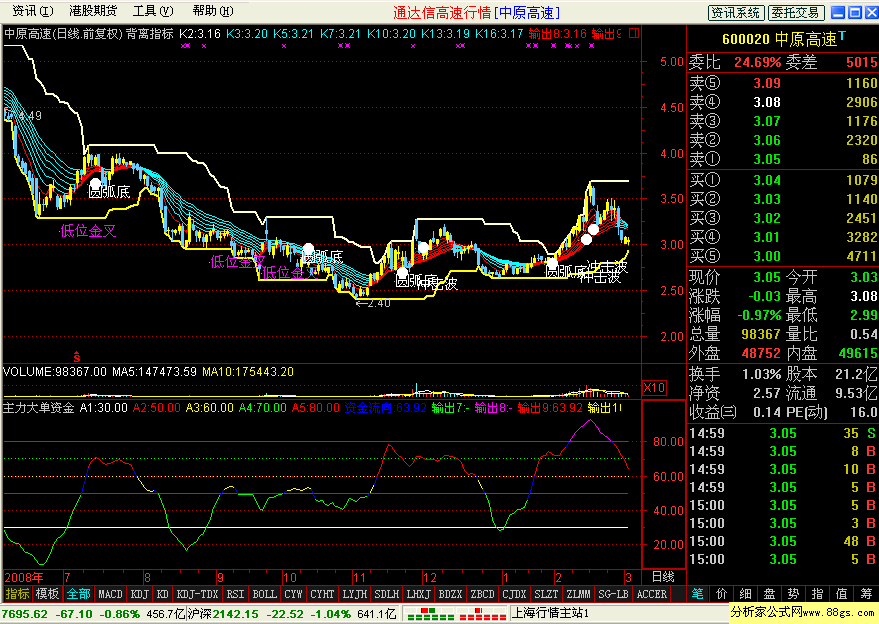Image resolution: width=879 pixels, height=624 pixels.
Task: Click the 资讯系统 button
Action: coord(735,12)
